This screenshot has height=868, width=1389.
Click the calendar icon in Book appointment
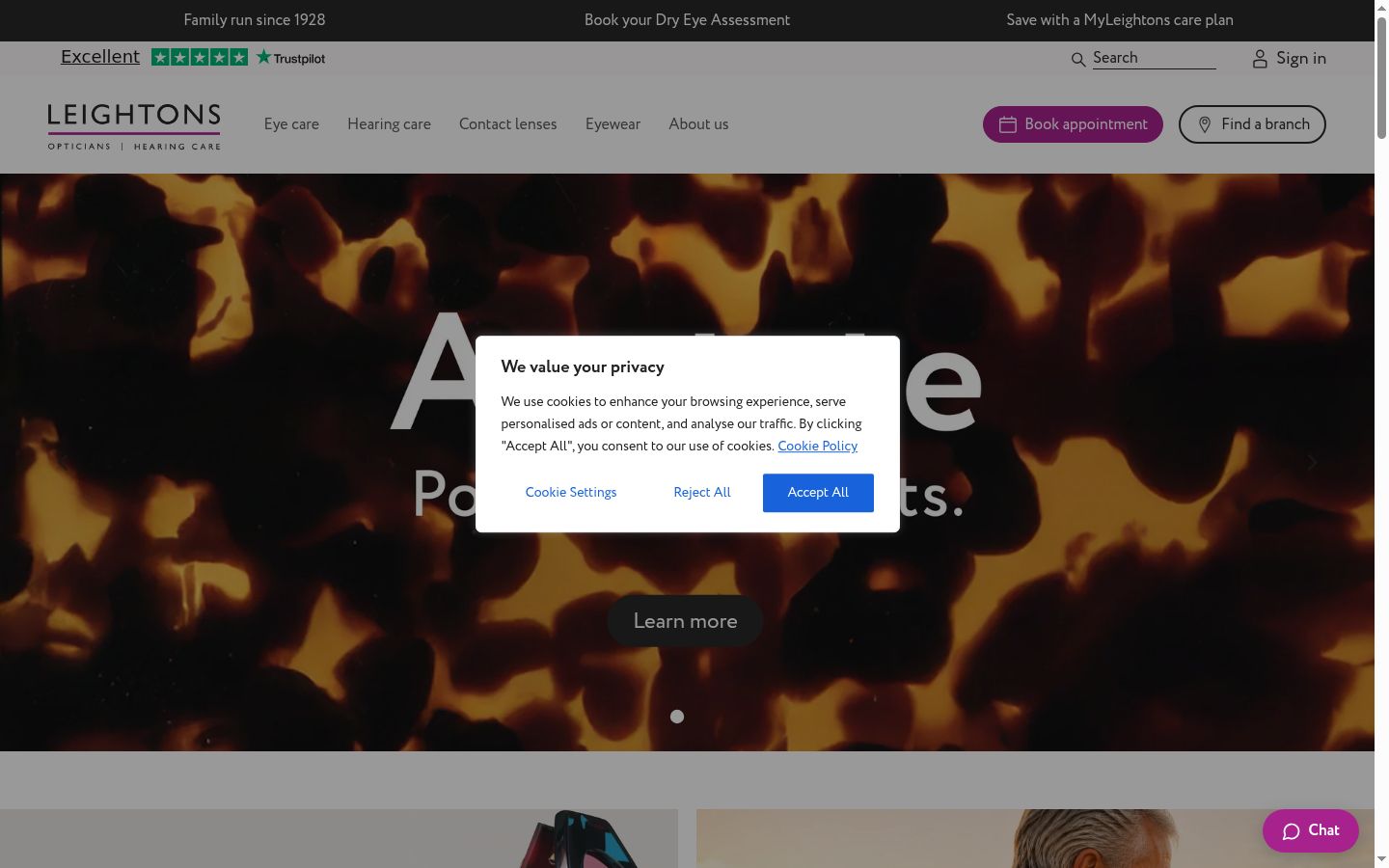(x=1008, y=124)
